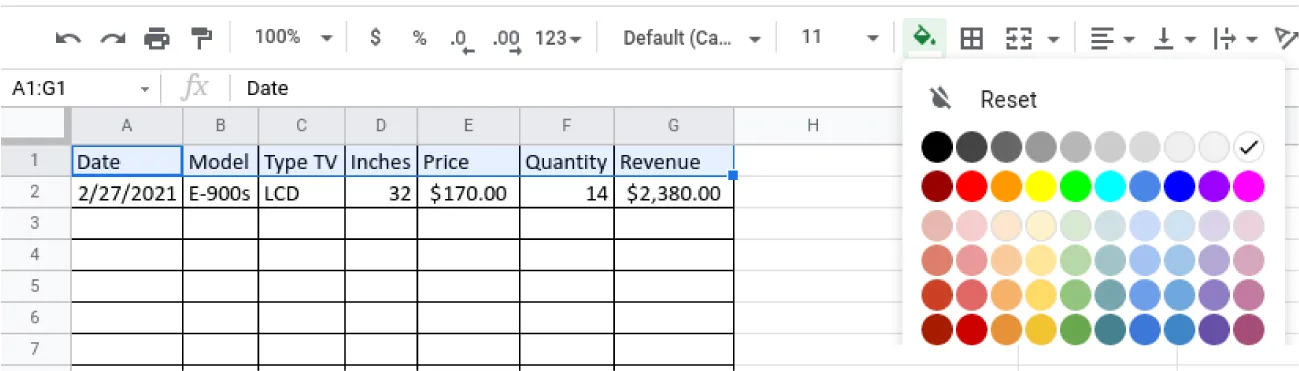Click the select-all corner box
Viewport: 1299px width, 371px height.
click(x=35, y=125)
